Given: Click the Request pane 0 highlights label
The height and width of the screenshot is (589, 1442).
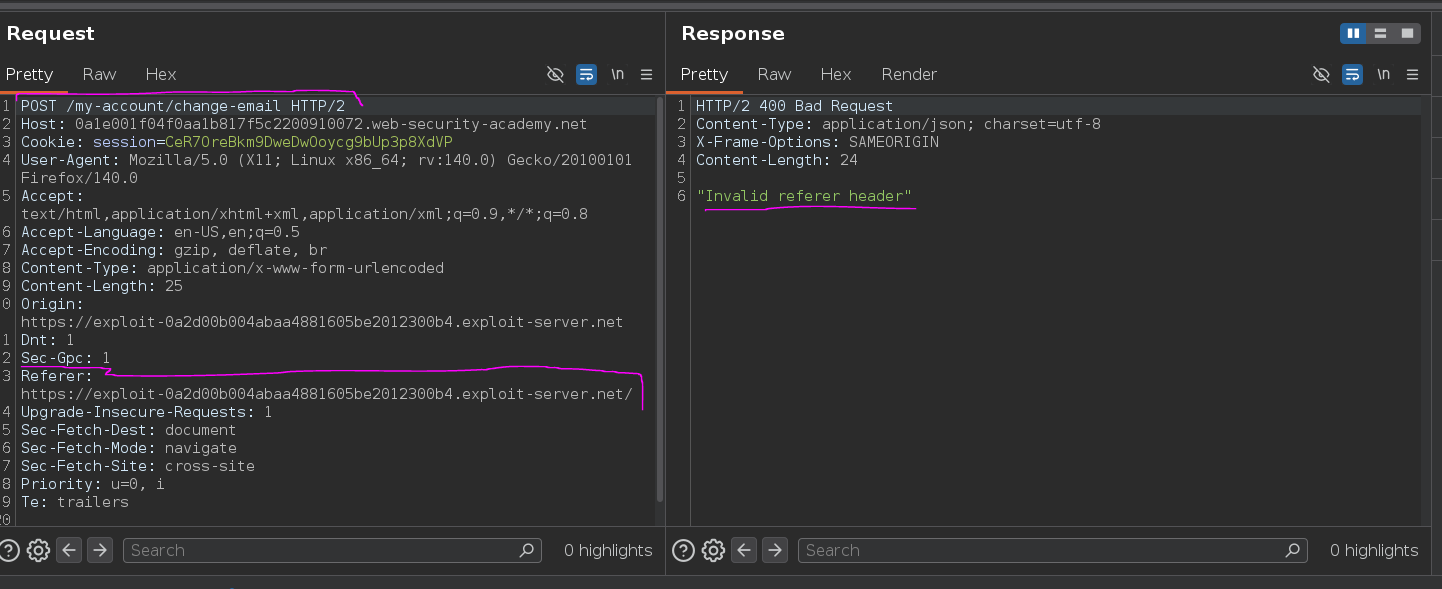Looking at the screenshot, I should tap(608, 550).
